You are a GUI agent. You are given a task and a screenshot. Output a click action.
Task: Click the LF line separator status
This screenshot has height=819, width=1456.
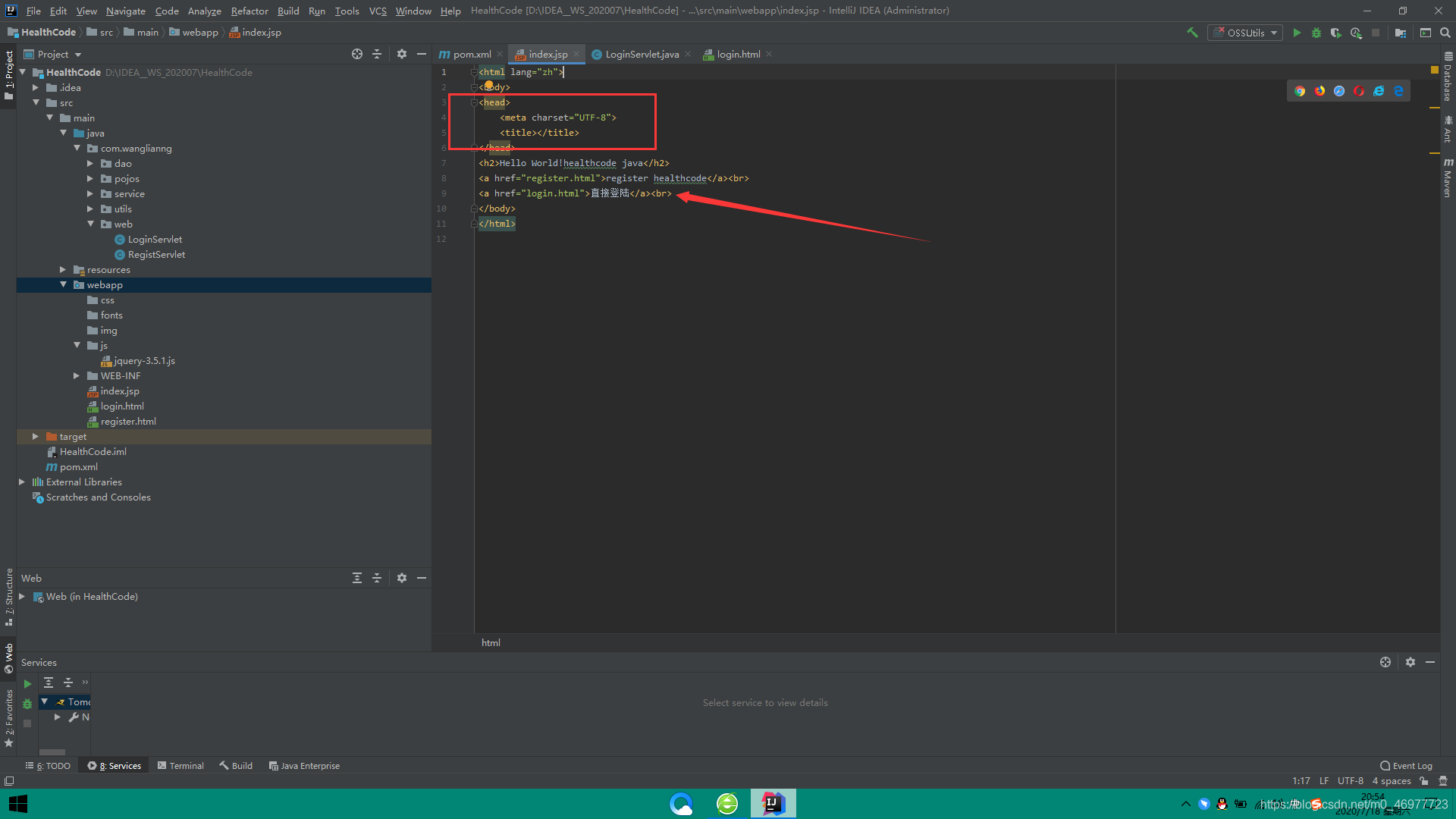1323,781
